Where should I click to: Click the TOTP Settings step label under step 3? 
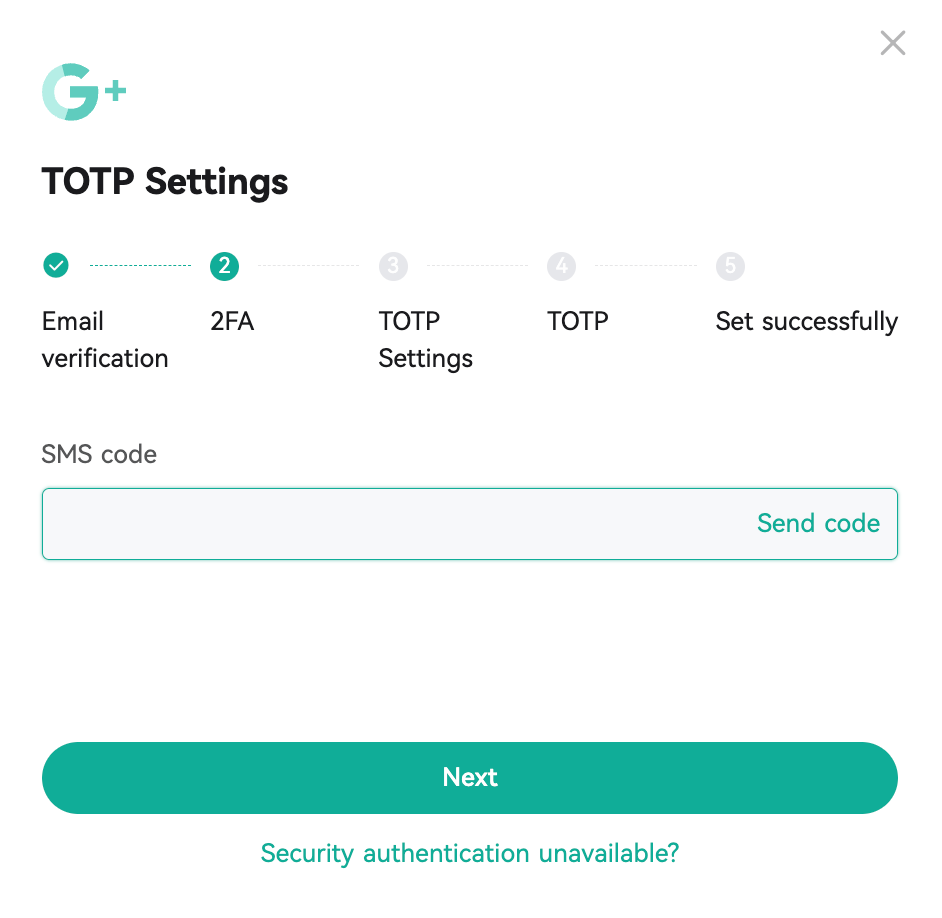pos(425,339)
